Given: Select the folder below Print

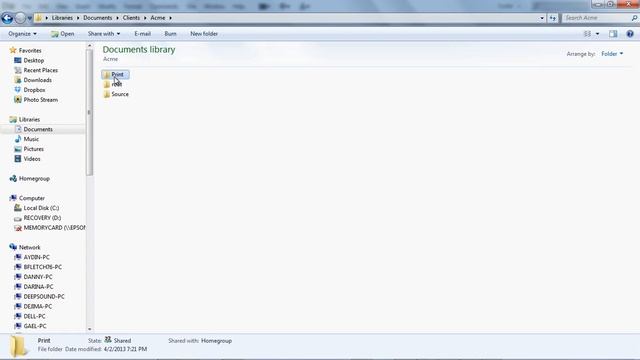Looking at the screenshot, I should [113, 84].
